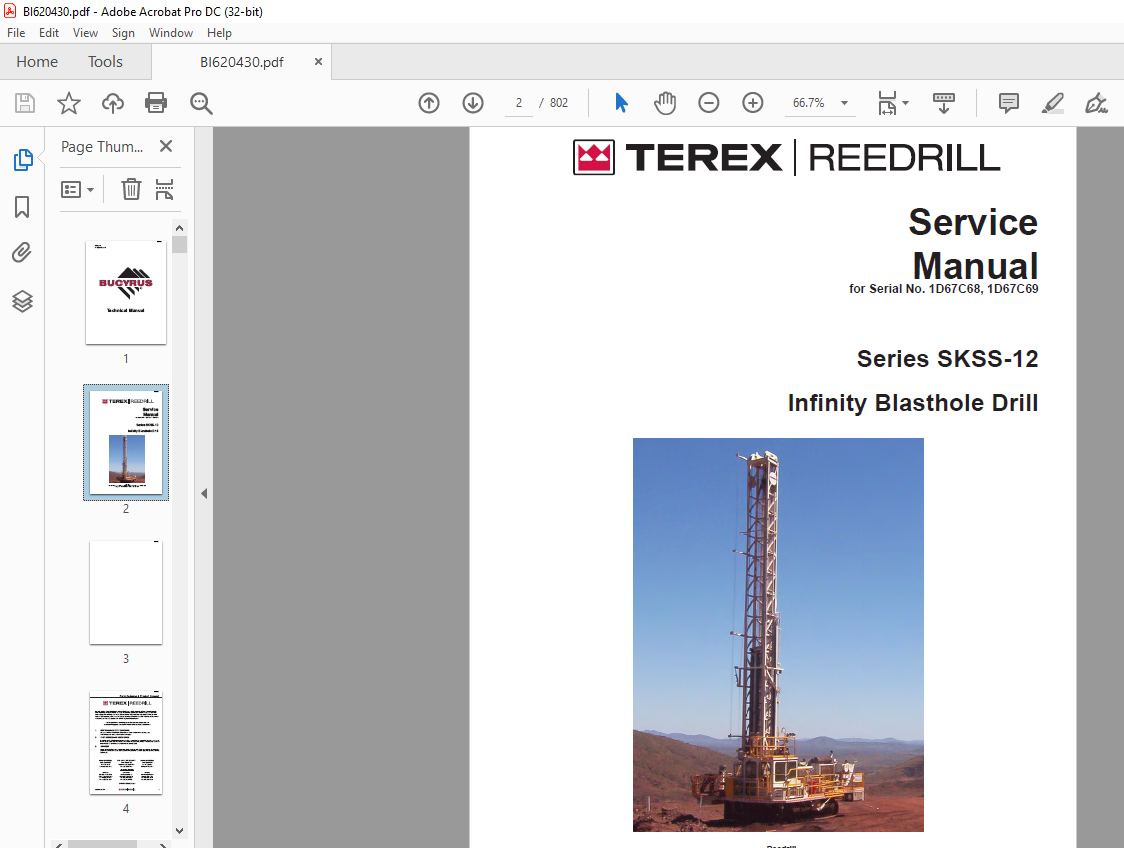Select page 4 thumbnail

point(126,743)
